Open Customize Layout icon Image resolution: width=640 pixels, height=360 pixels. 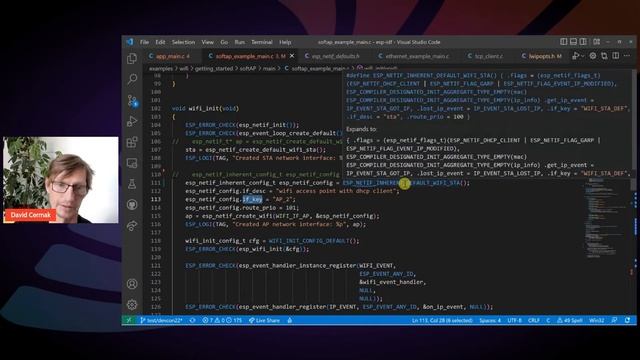coord(596,42)
